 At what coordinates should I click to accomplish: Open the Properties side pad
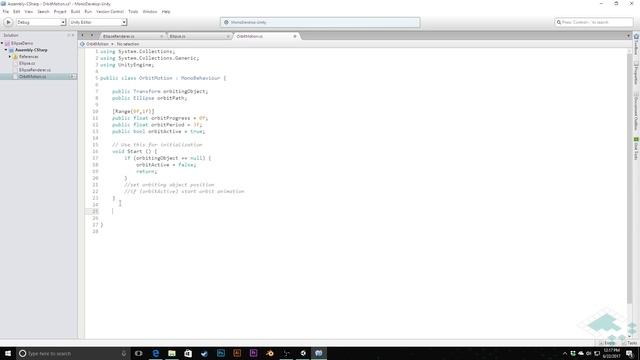(636, 73)
